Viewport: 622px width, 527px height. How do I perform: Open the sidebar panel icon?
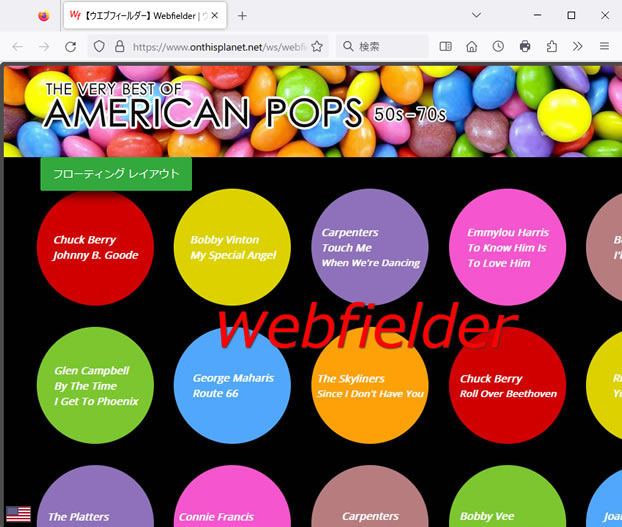click(x=445, y=47)
